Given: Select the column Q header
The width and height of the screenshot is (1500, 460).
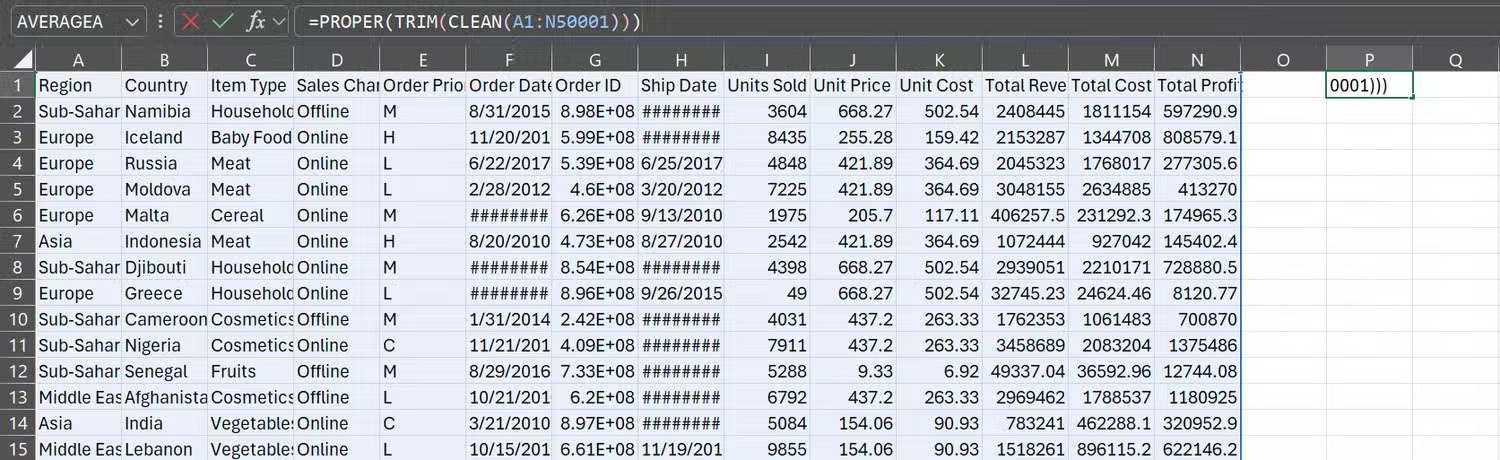Looking at the screenshot, I should 1455,60.
